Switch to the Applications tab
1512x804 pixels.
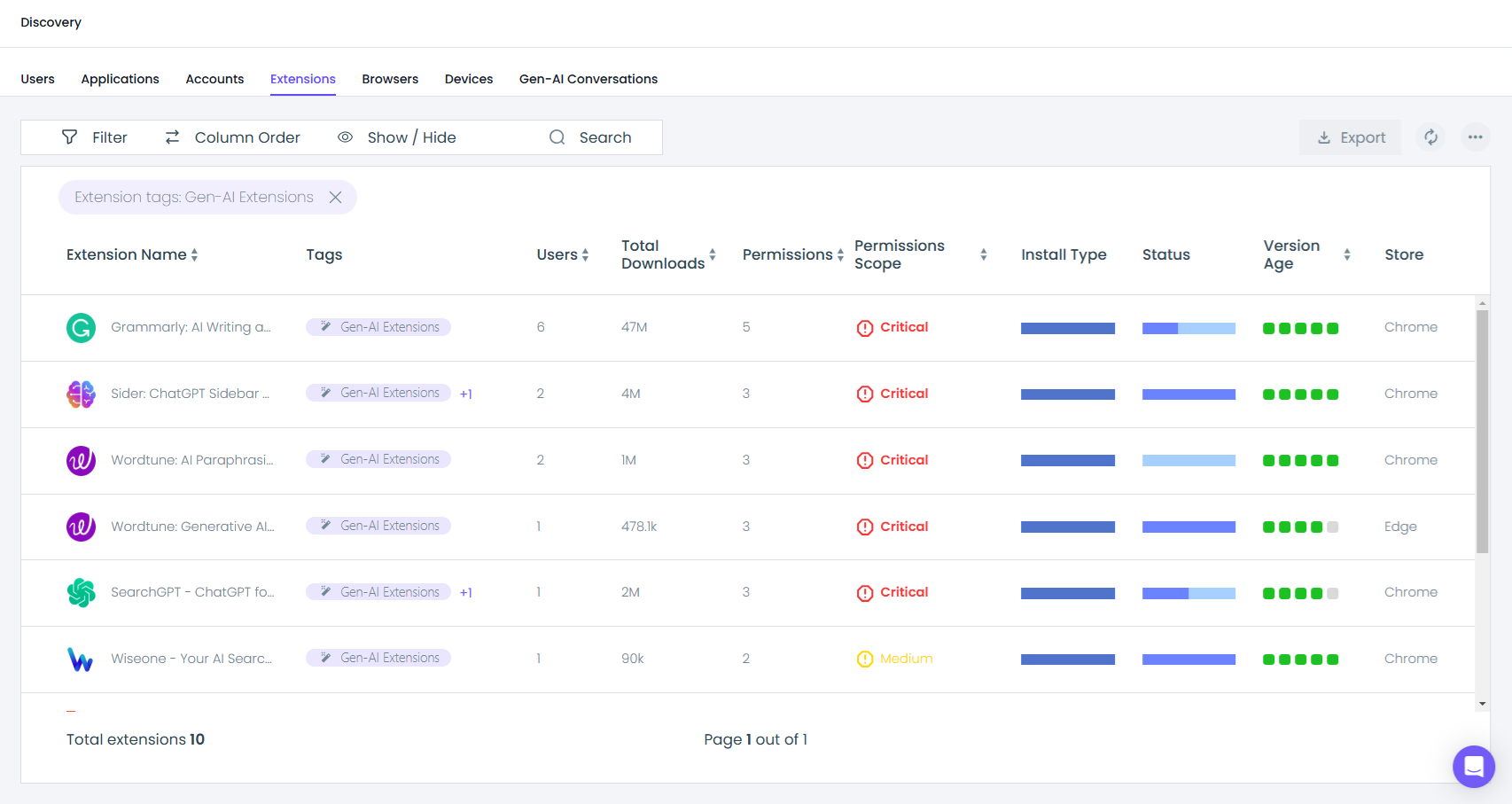121,79
